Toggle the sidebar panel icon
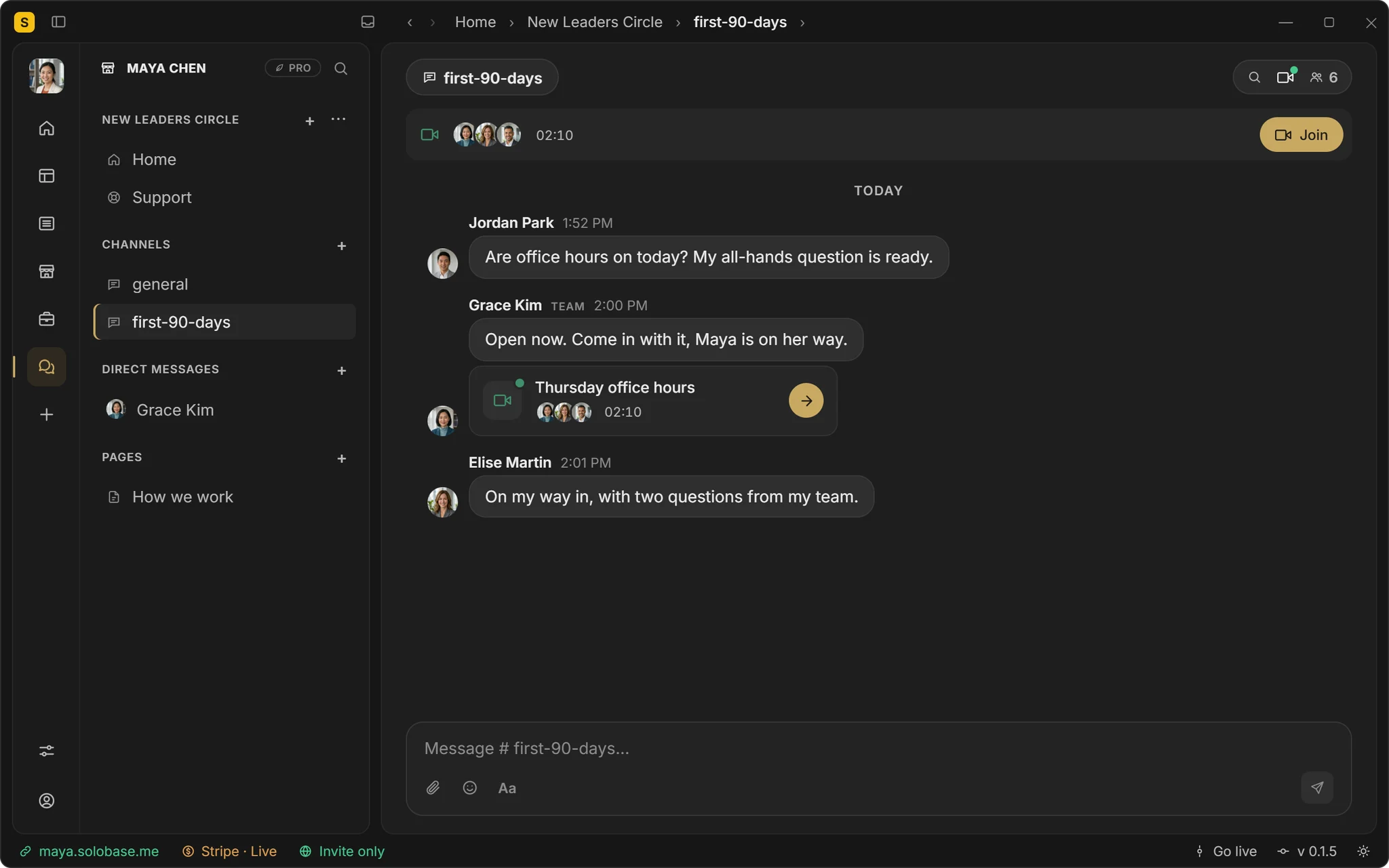Viewport: 1389px width, 868px height. [x=58, y=22]
